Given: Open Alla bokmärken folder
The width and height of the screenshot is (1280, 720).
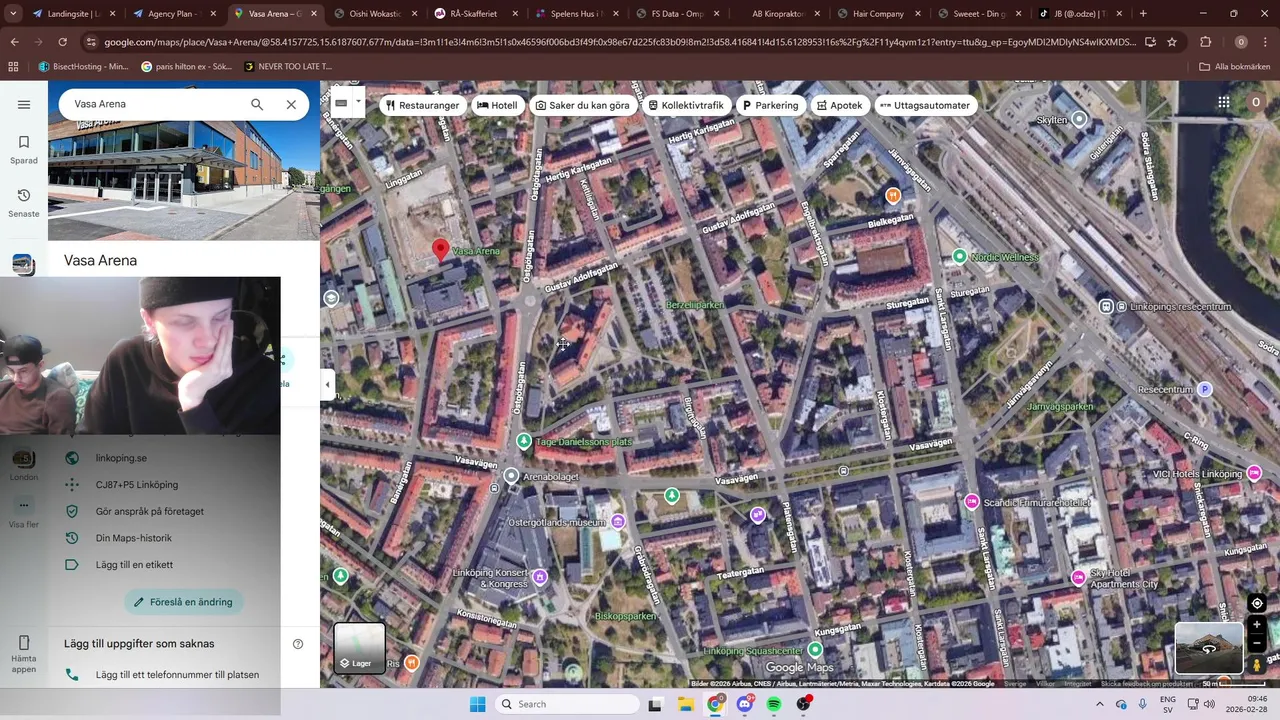Looking at the screenshot, I should [1235, 67].
